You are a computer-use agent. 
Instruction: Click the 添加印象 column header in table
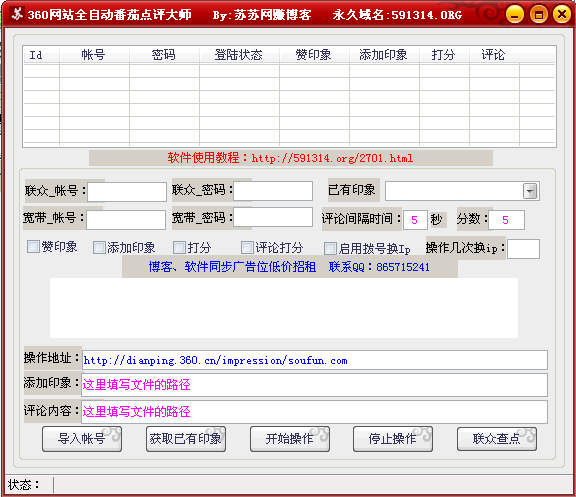(384, 55)
